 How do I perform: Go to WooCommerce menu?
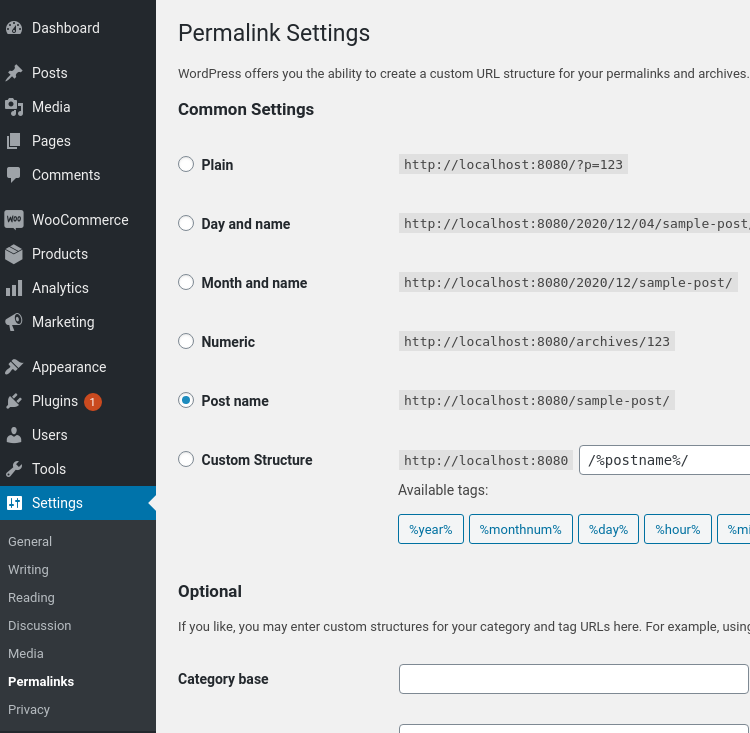click(x=78, y=220)
